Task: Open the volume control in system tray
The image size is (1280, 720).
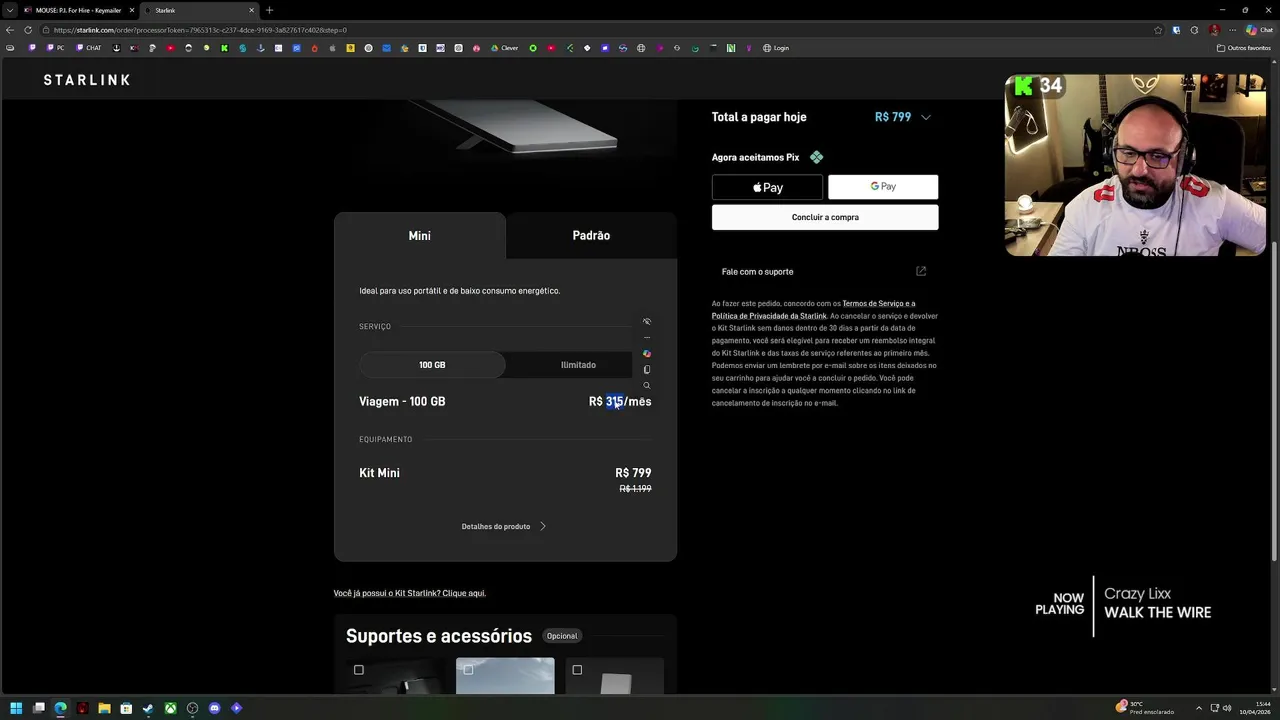Action: [1228, 708]
